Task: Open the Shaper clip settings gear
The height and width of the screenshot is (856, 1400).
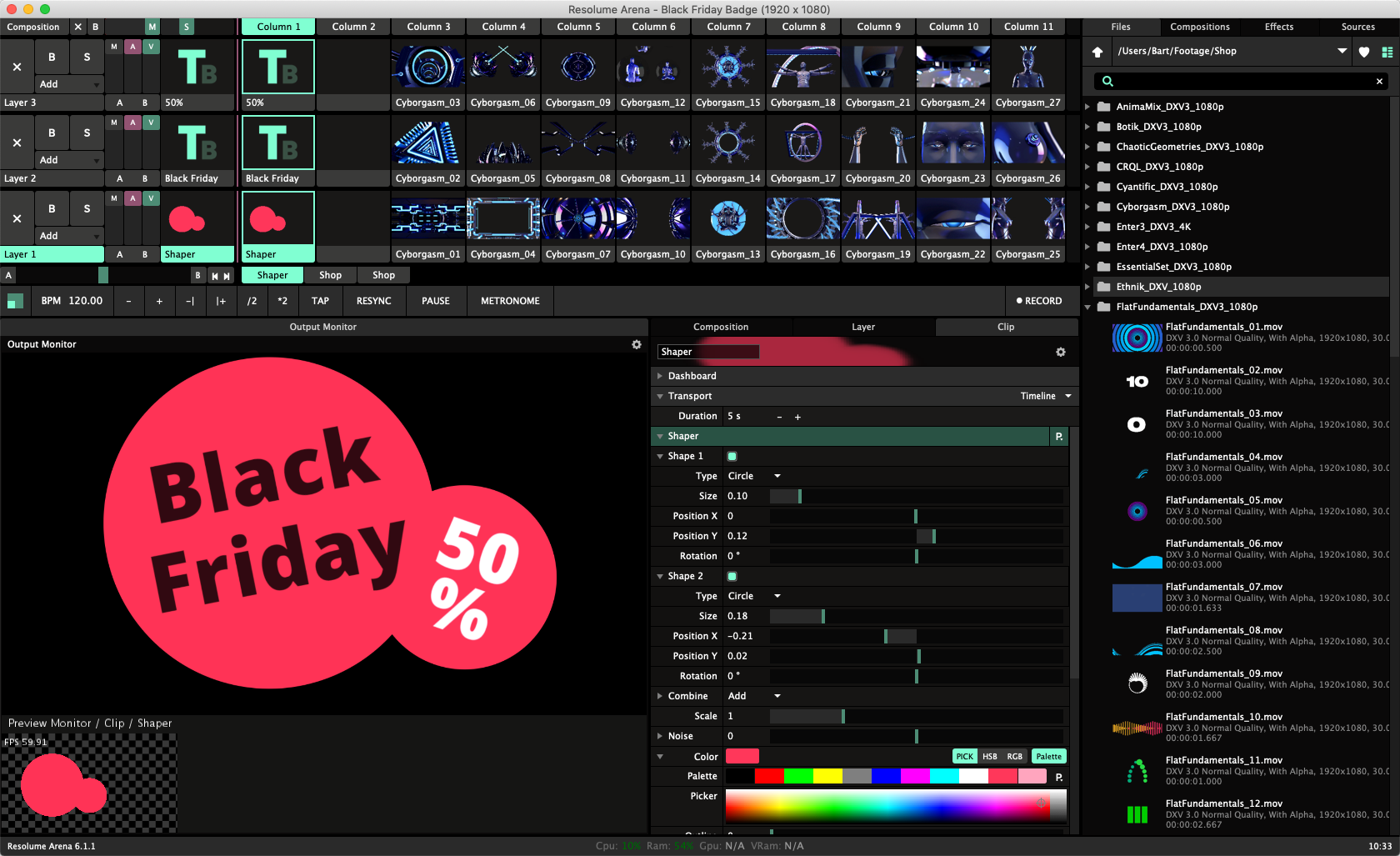Action: (1061, 352)
